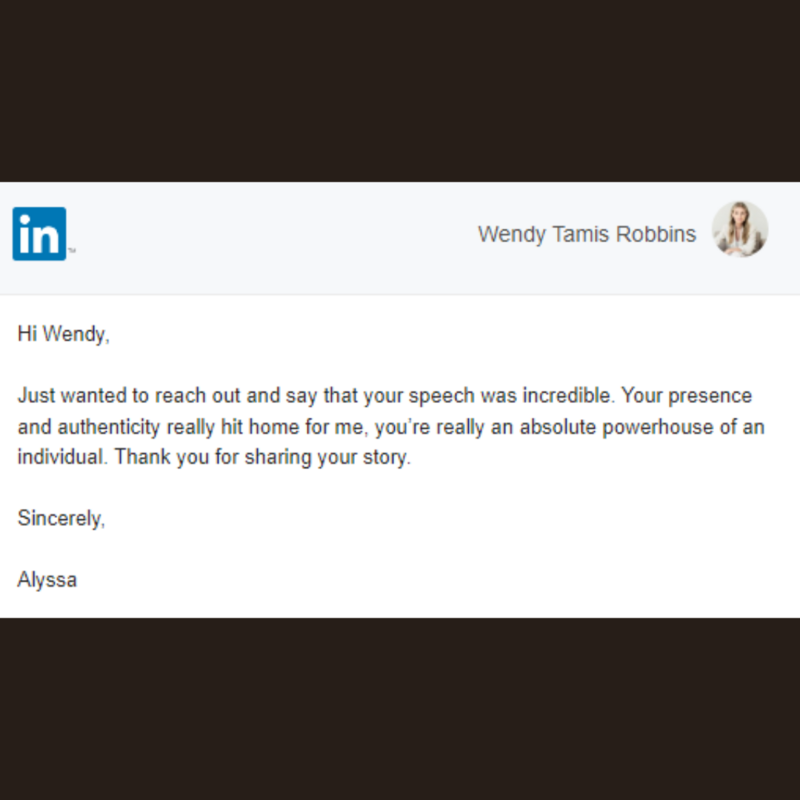Click the word "absolute" in the message
Viewport: 800px width, 800px height.
(558, 427)
